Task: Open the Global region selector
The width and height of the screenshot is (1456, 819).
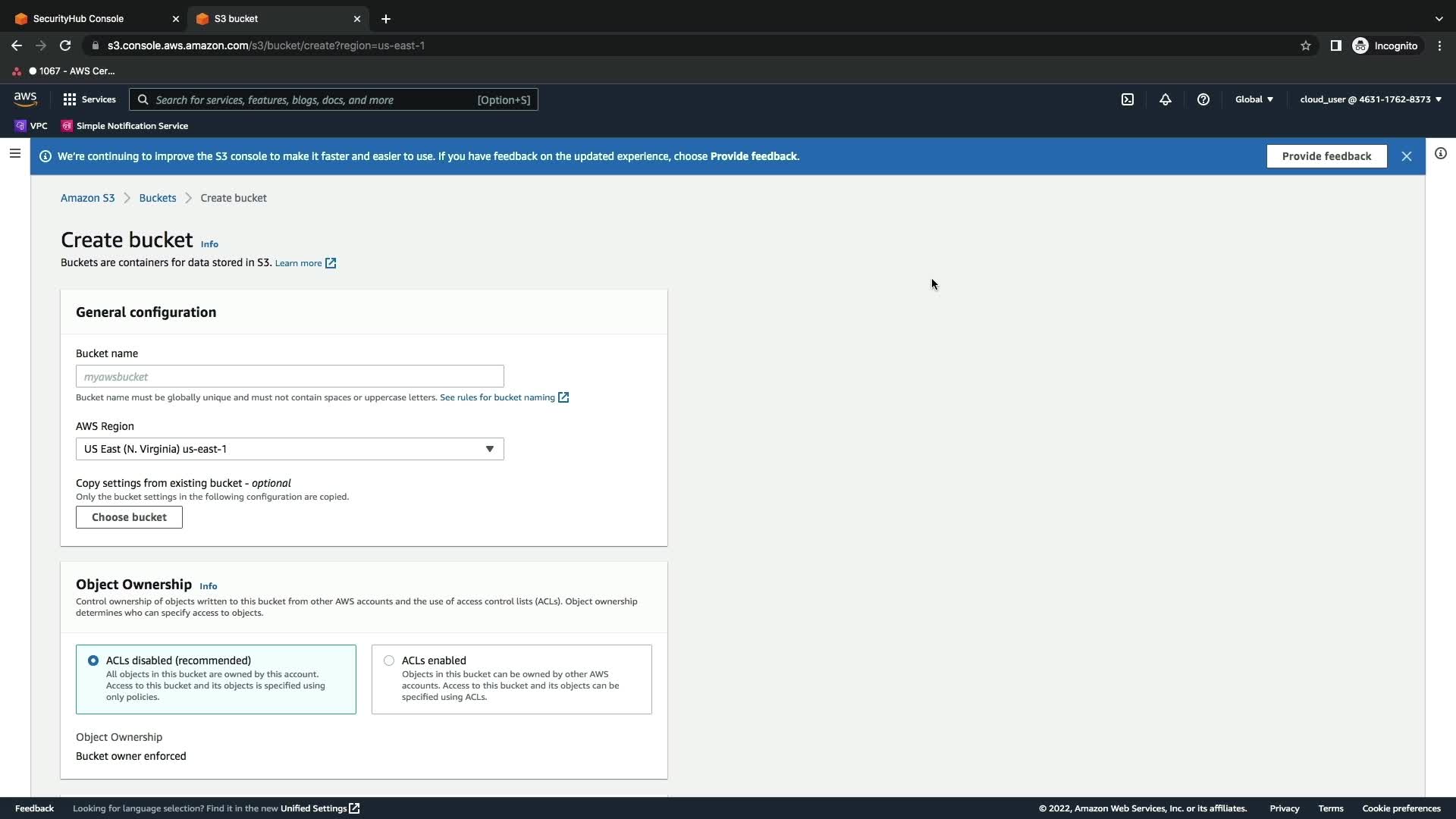Action: pos(1254,99)
